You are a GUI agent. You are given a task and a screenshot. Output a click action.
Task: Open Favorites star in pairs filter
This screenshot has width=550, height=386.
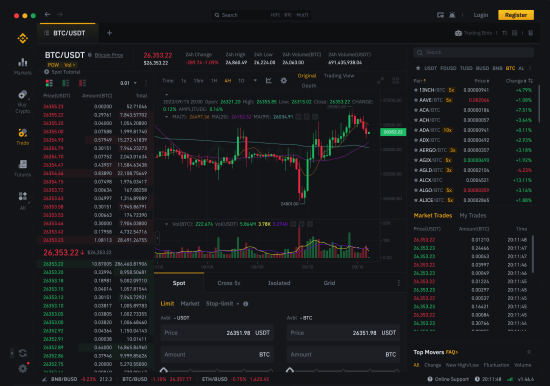click(x=418, y=68)
